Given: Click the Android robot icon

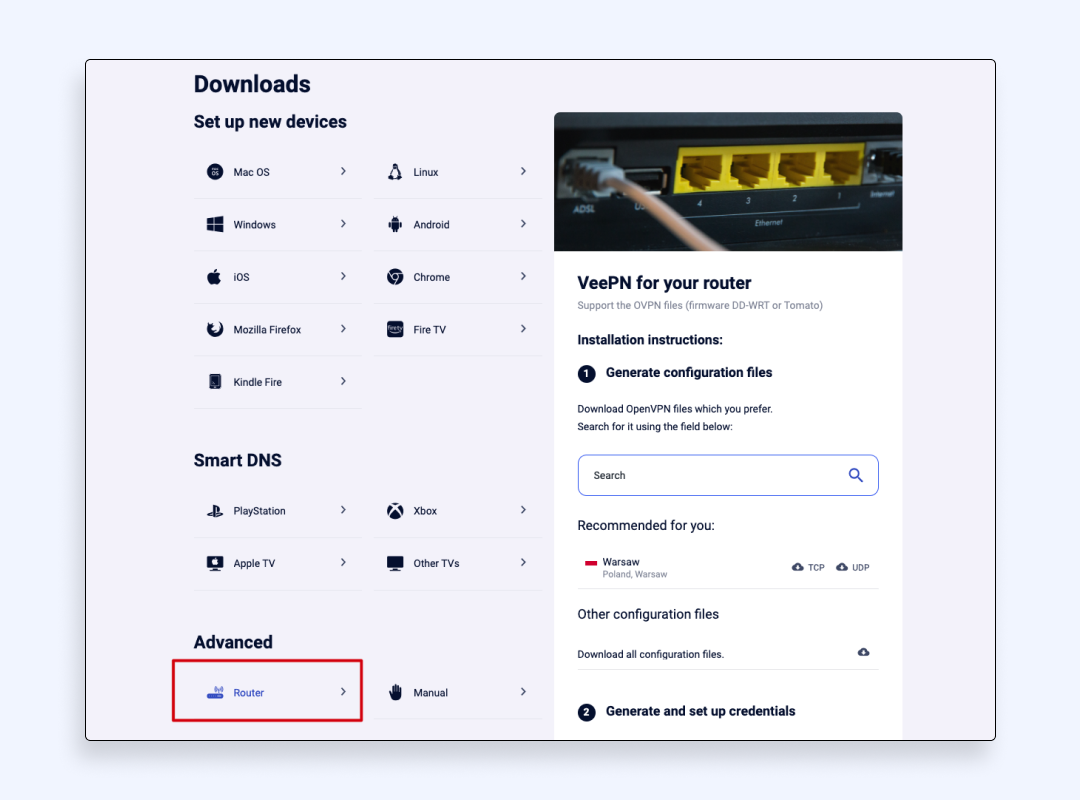Looking at the screenshot, I should point(395,224).
